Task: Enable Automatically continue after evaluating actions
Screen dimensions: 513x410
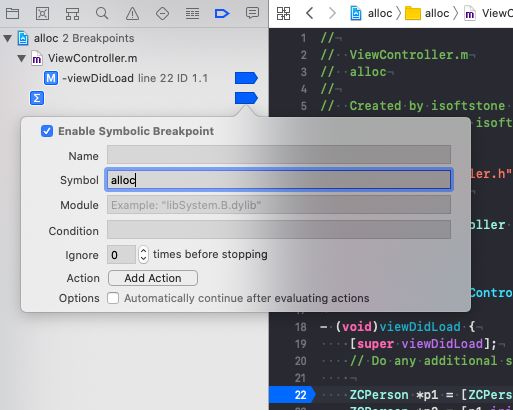Action: (x=113, y=298)
